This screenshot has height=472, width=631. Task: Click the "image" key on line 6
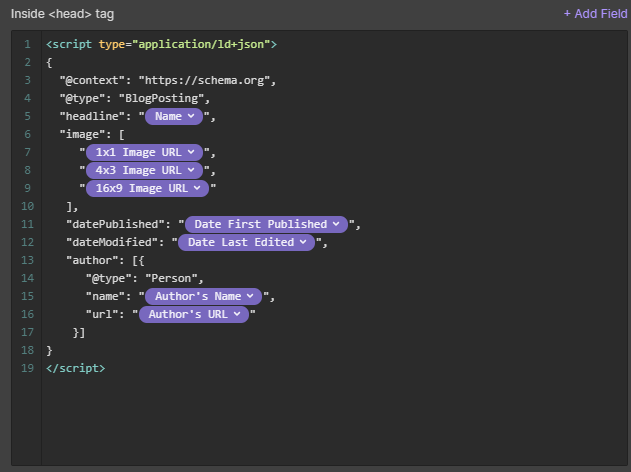(x=85, y=134)
